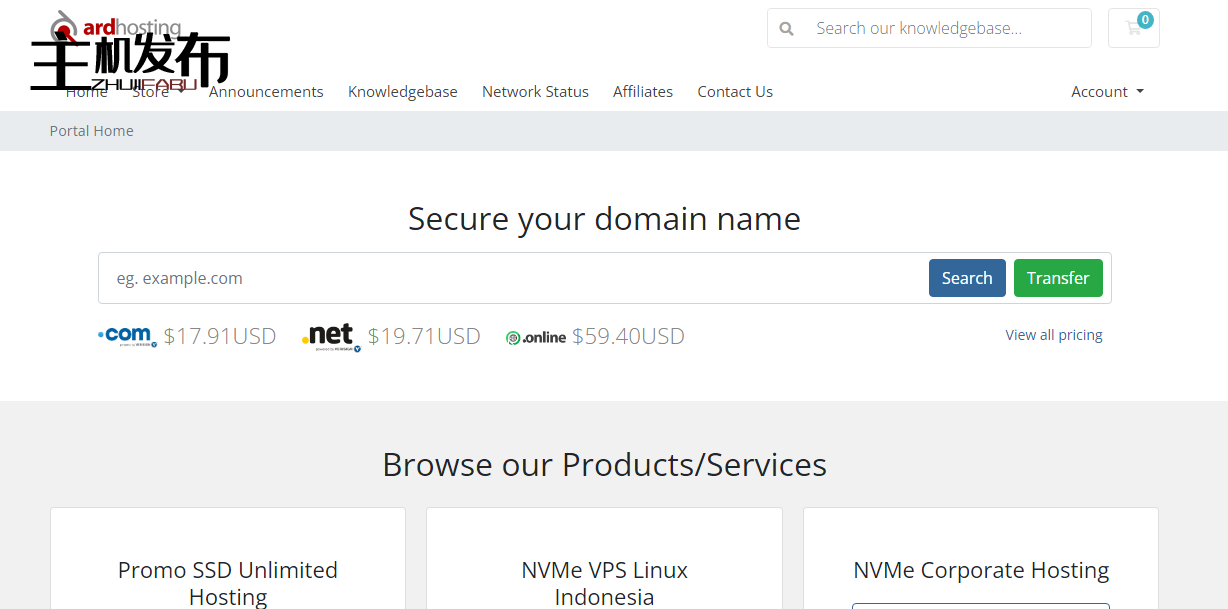
Task: Select the .com domain extension icon
Action: pos(128,336)
